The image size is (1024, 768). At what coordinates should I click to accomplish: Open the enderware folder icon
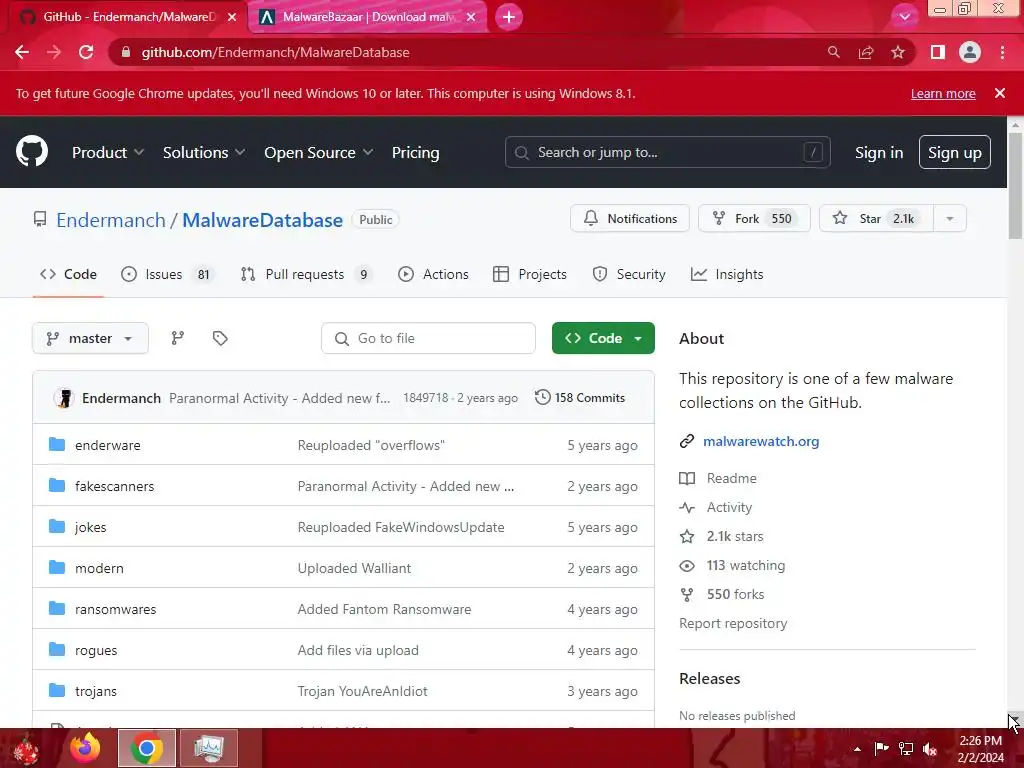[57, 445]
